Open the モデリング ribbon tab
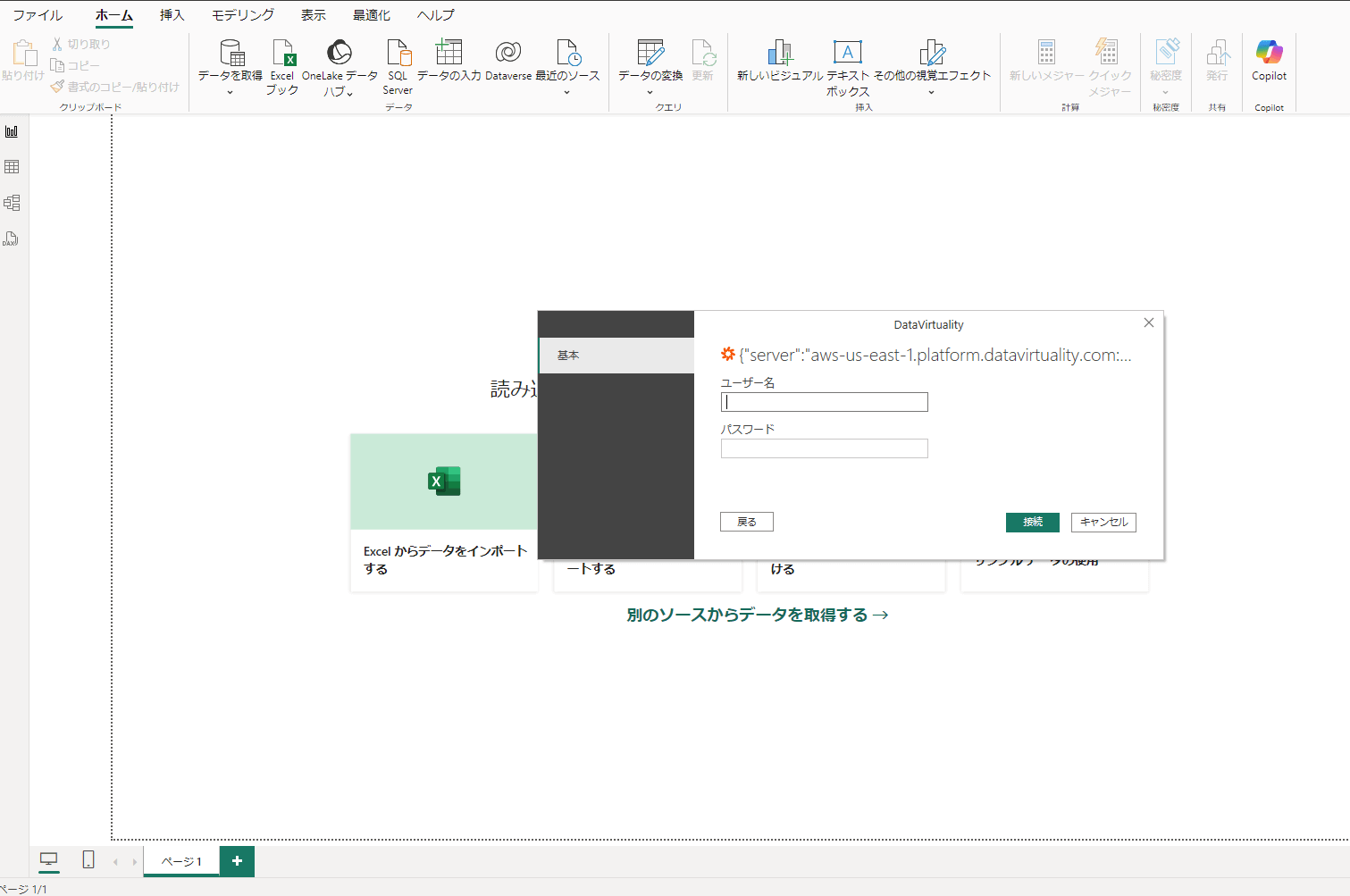 pos(241,14)
